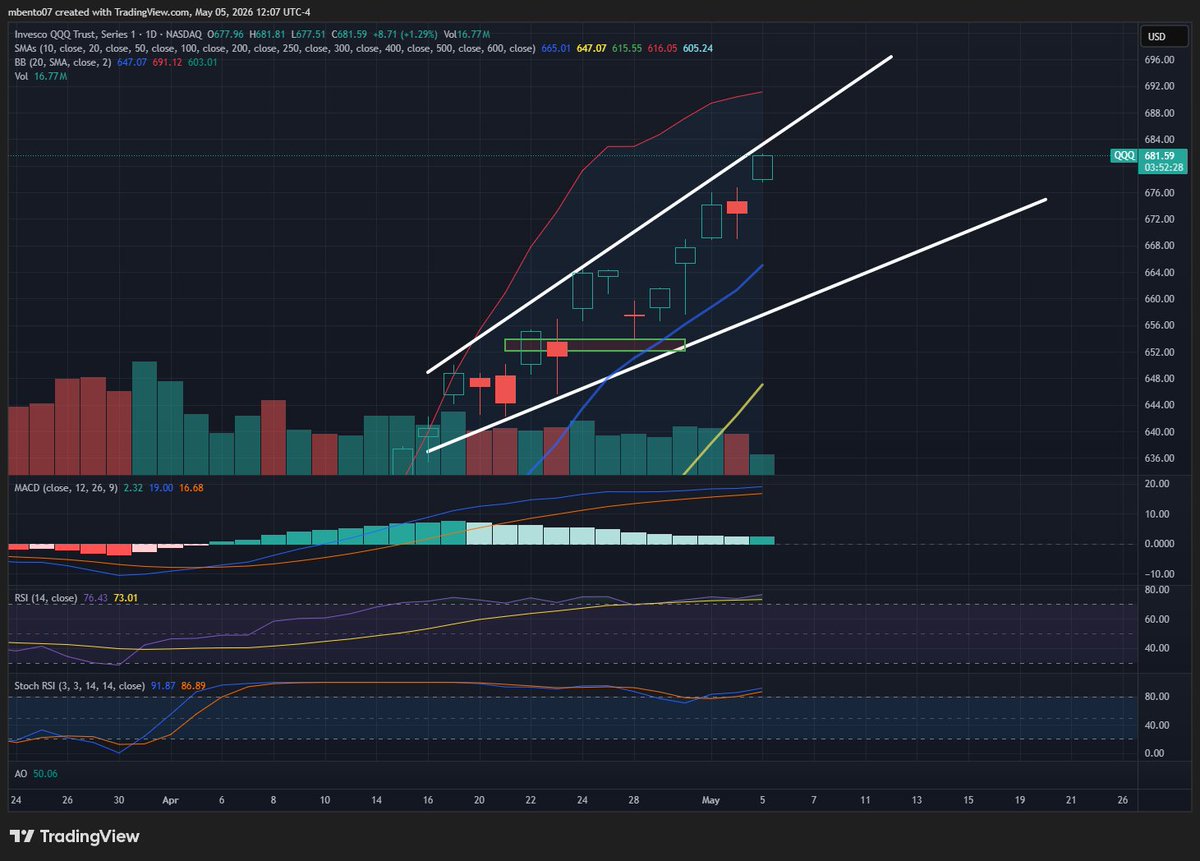Click the QQQ symbol tag on price axis
Viewport: 1200px width, 861px height.
tap(1122, 156)
